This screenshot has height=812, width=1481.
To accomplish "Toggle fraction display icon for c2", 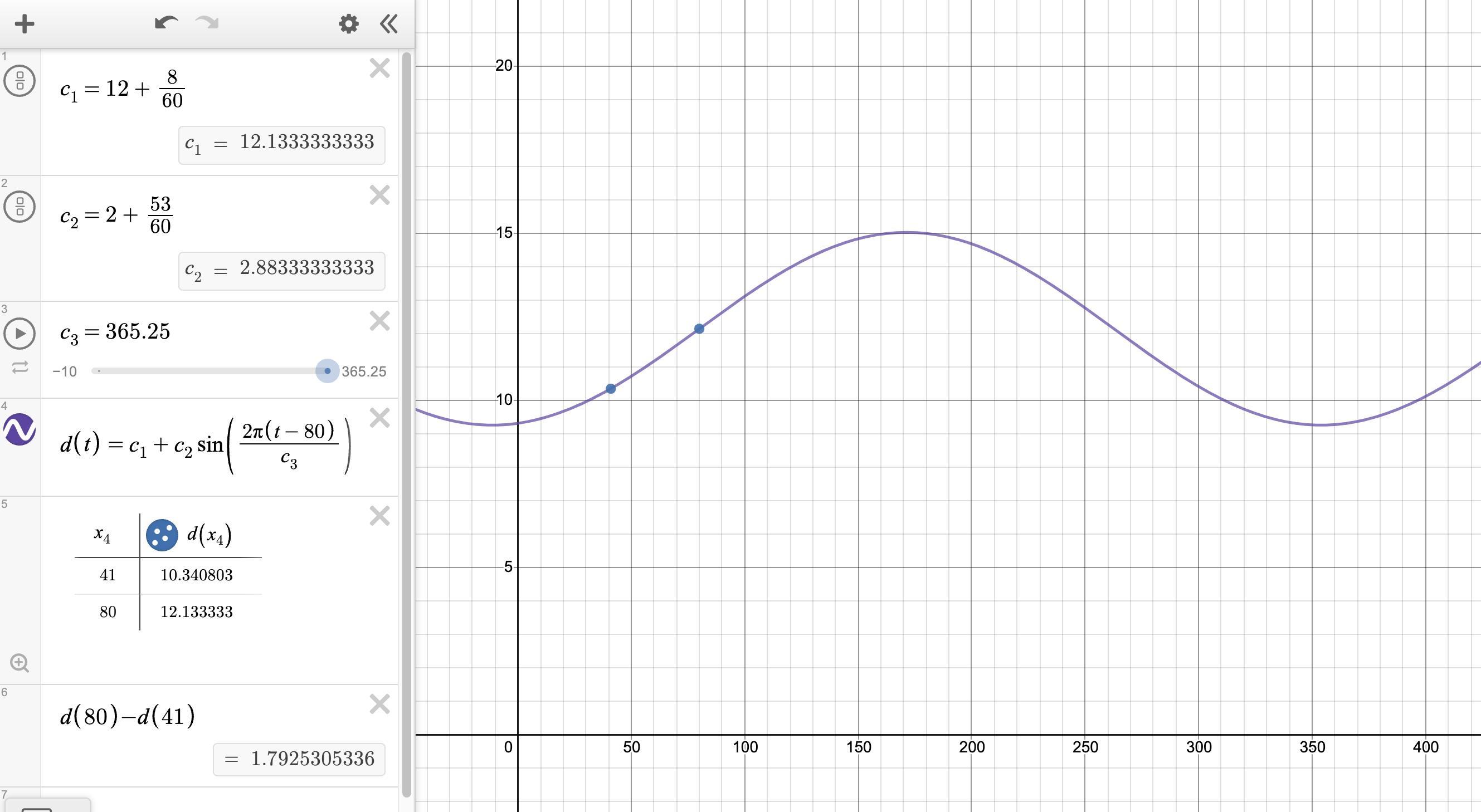I will click(x=20, y=207).
